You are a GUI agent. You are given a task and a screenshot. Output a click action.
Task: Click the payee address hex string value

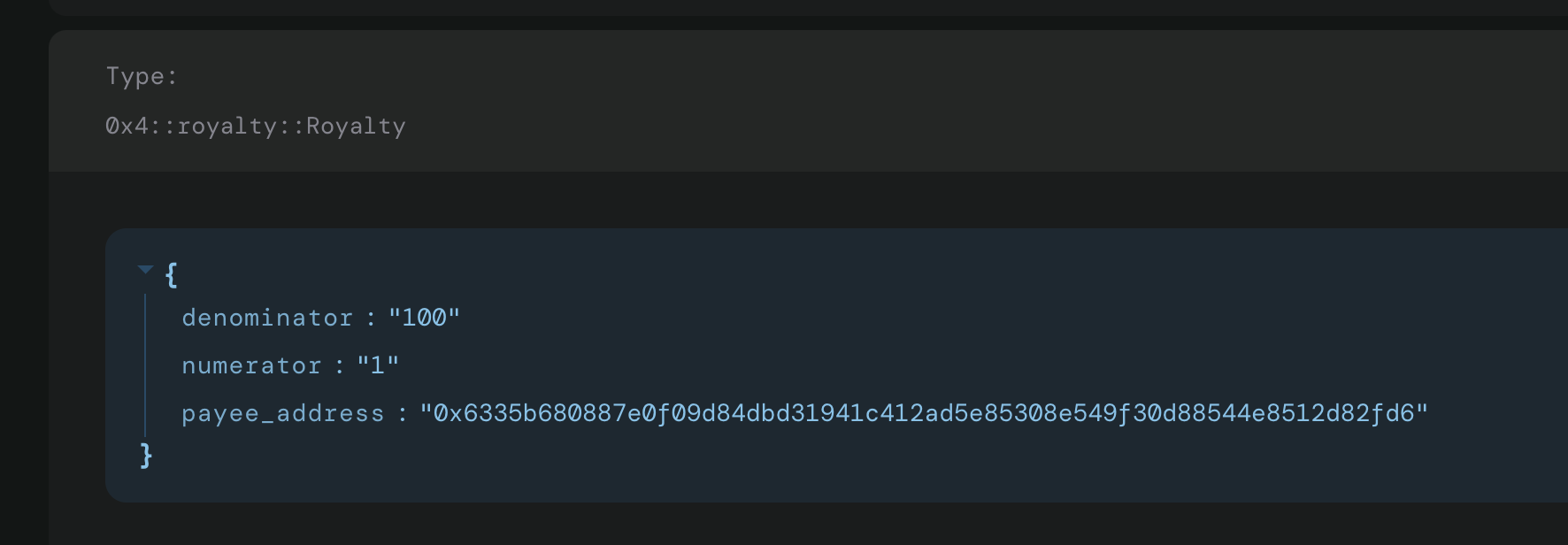[x=924, y=413]
